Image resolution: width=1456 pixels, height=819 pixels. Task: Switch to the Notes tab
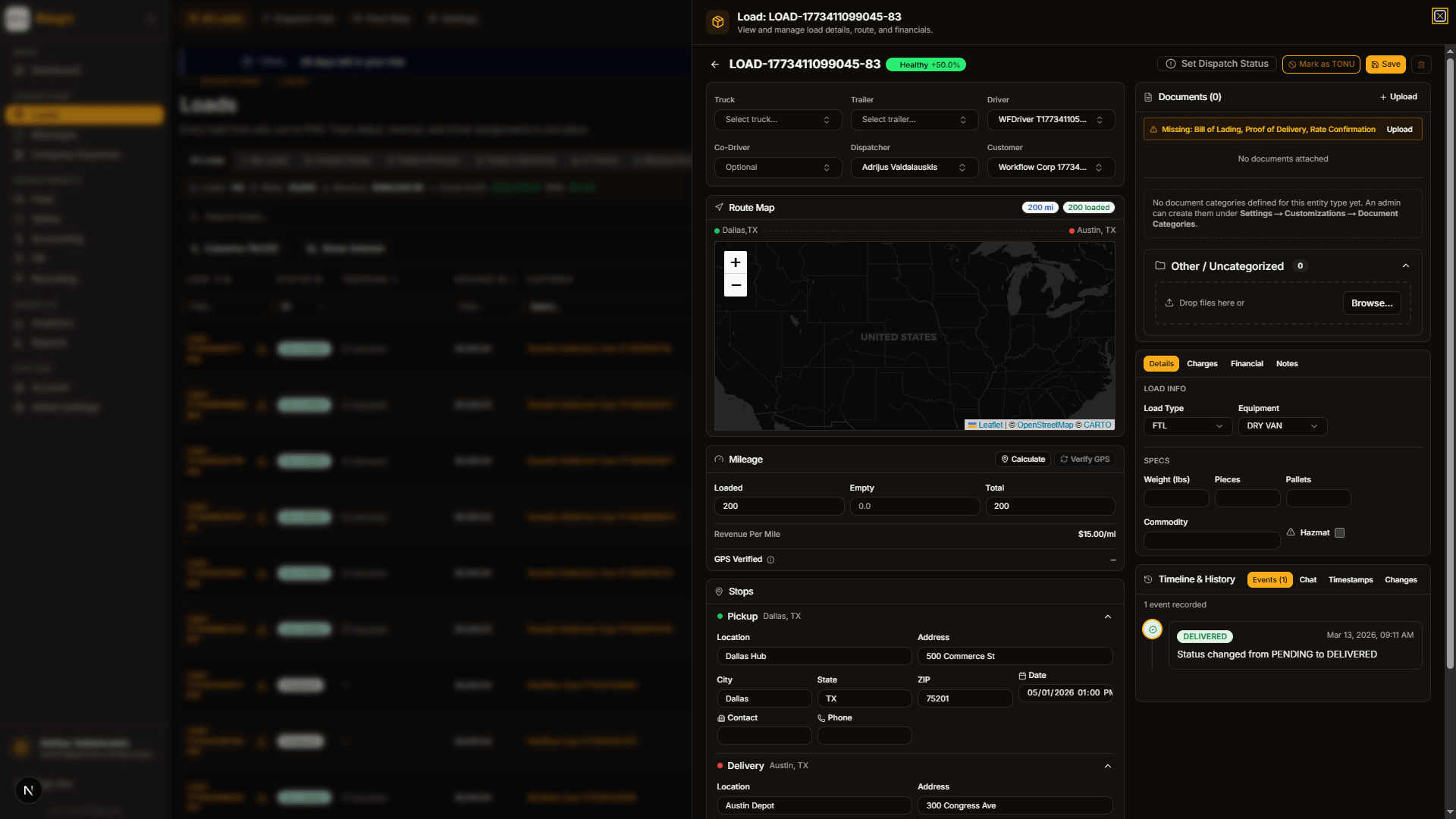click(1287, 364)
